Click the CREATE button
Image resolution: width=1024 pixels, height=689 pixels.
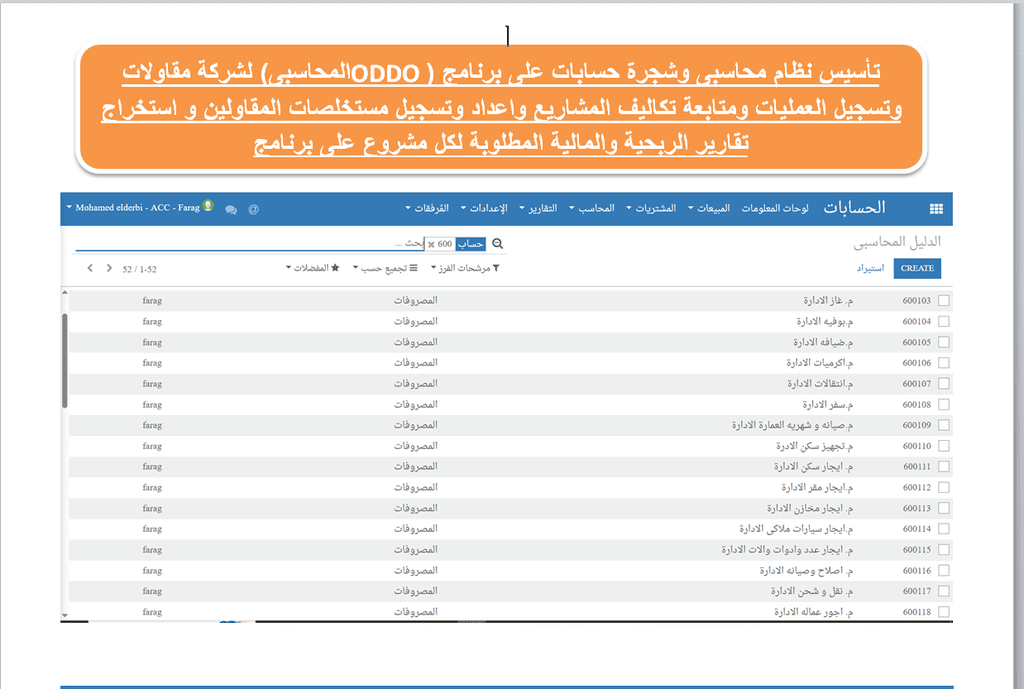pos(917,268)
